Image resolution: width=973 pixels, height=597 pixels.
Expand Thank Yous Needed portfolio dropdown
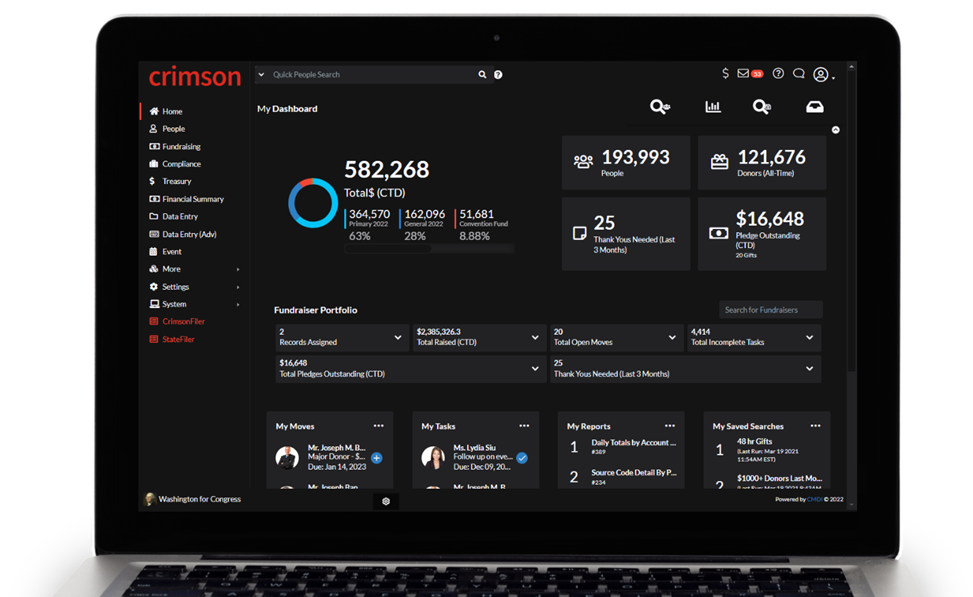(810, 369)
